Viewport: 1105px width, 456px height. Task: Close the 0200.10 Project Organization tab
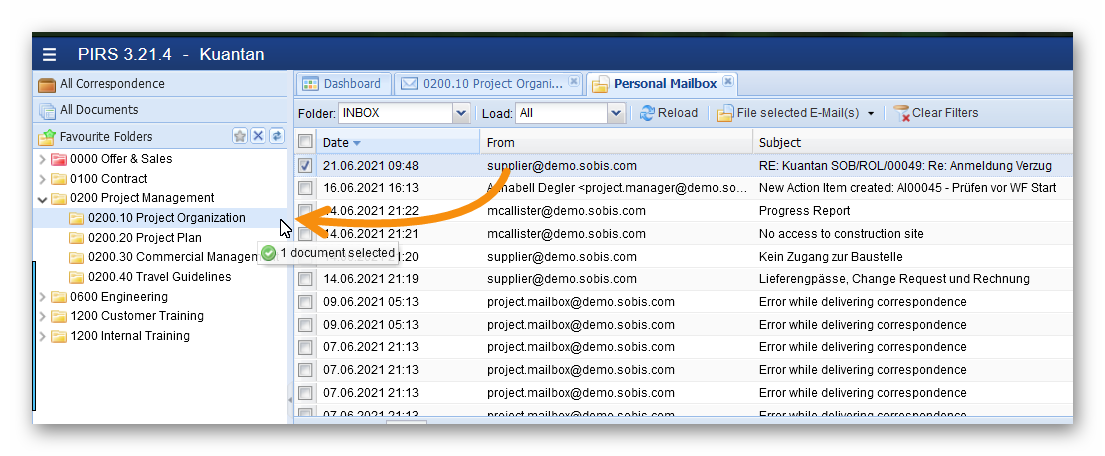pos(574,82)
